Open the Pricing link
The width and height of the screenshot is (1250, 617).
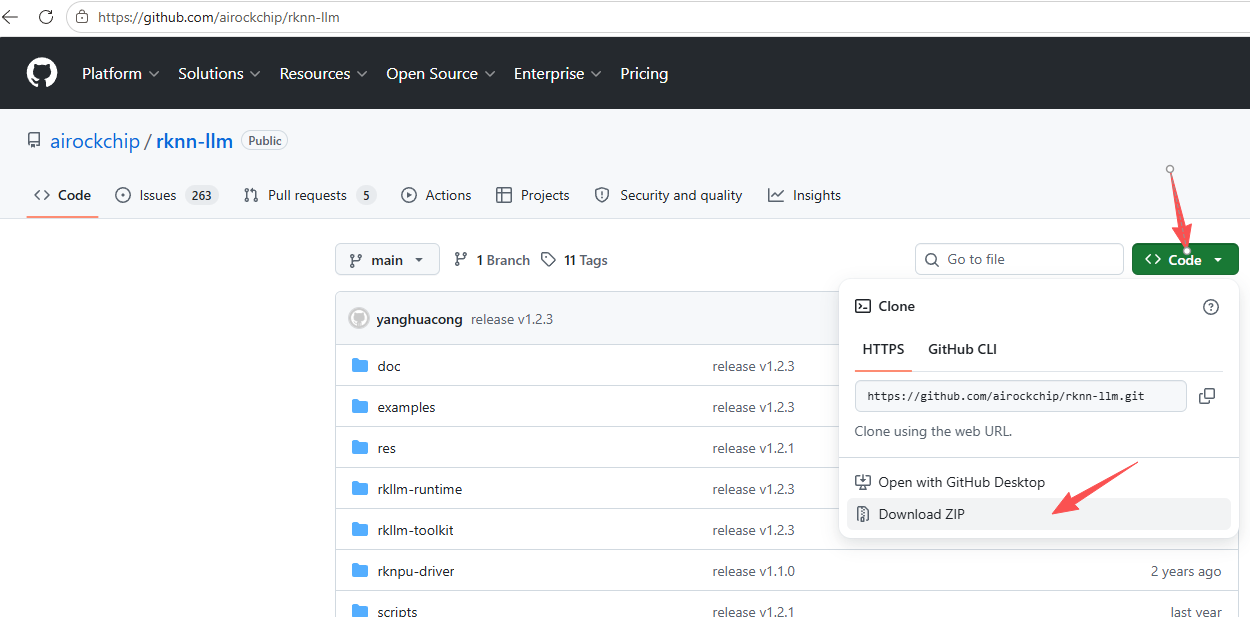644,73
